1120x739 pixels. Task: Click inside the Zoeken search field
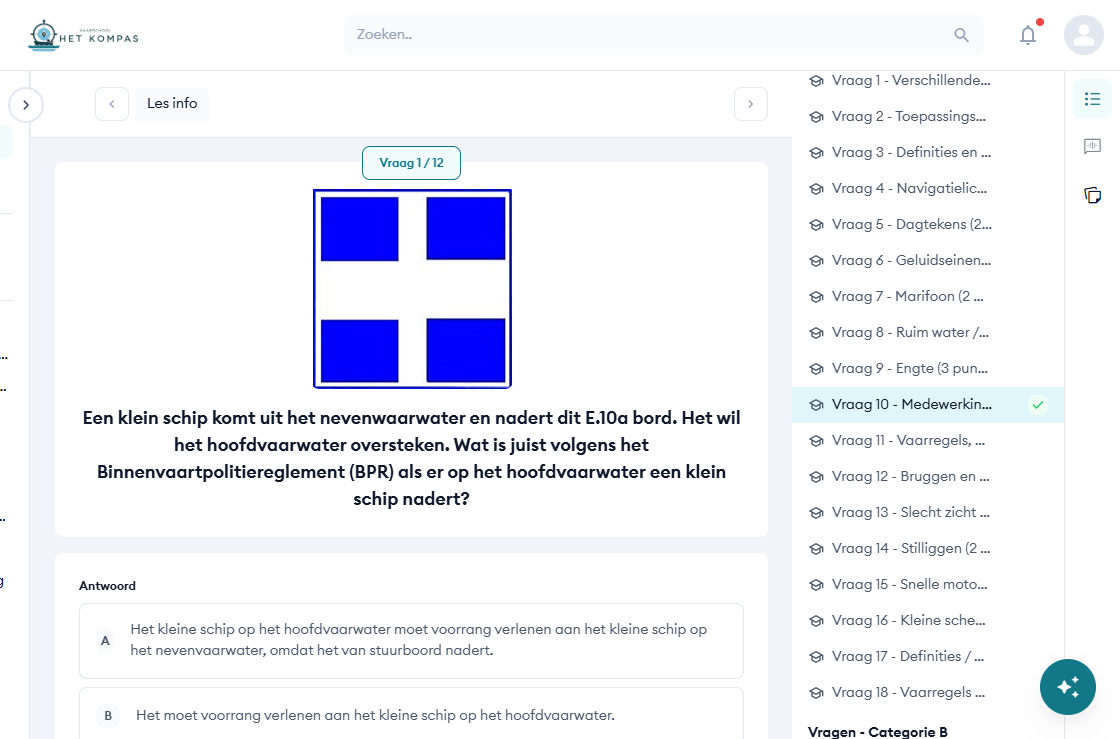[600, 34]
